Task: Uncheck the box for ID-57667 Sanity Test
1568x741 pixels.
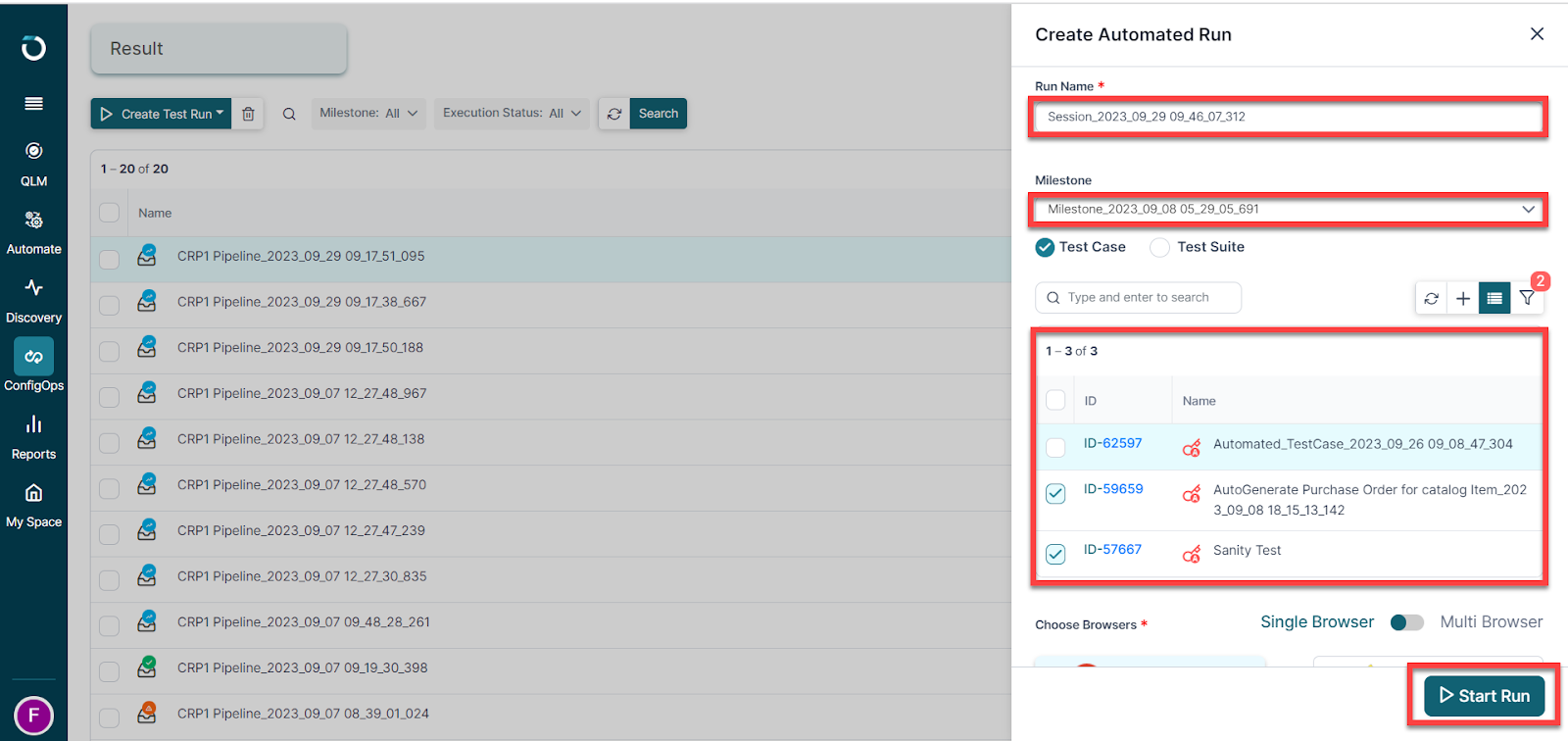Action: [1055, 555]
